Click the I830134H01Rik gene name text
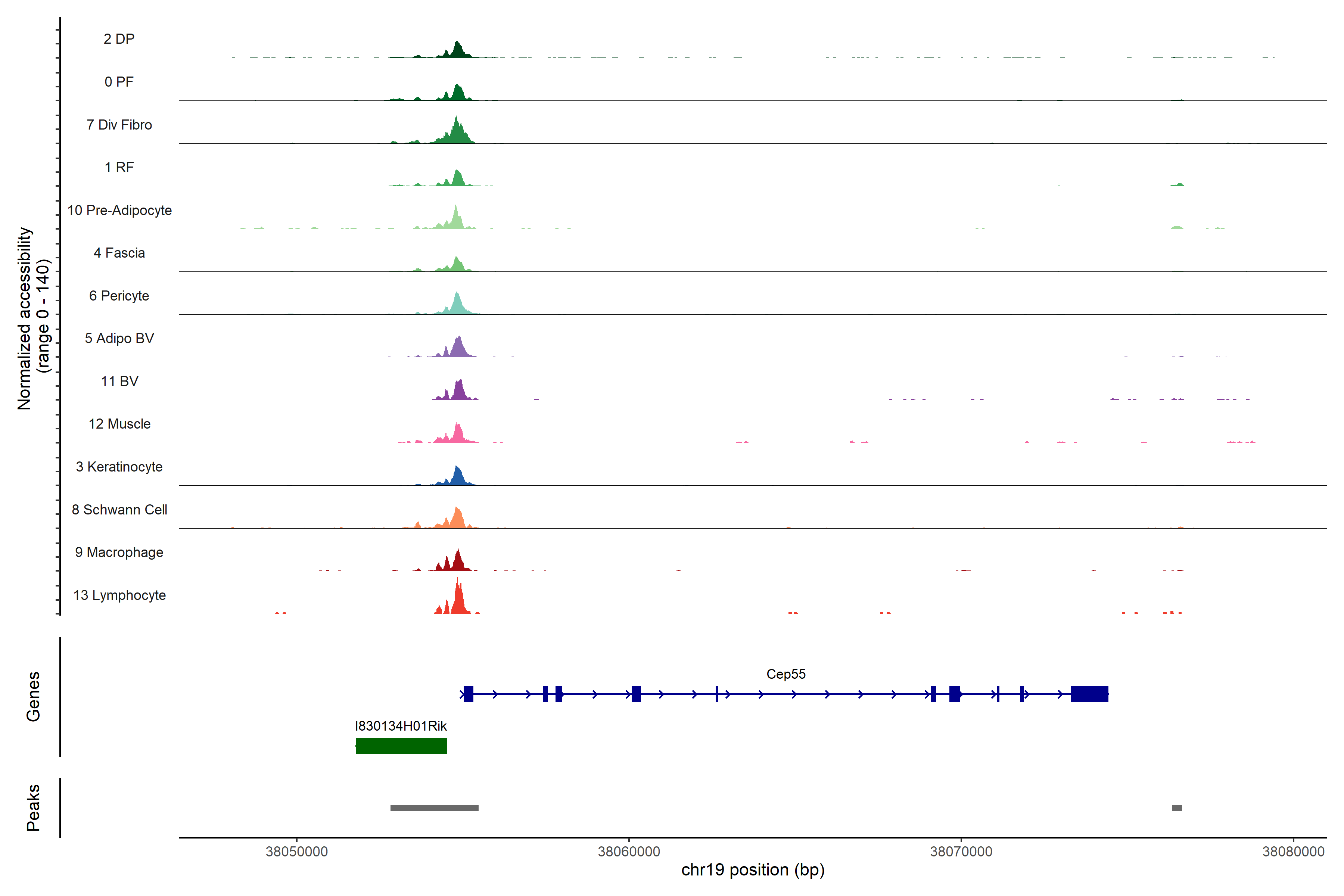1344x896 pixels. click(x=401, y=726)
